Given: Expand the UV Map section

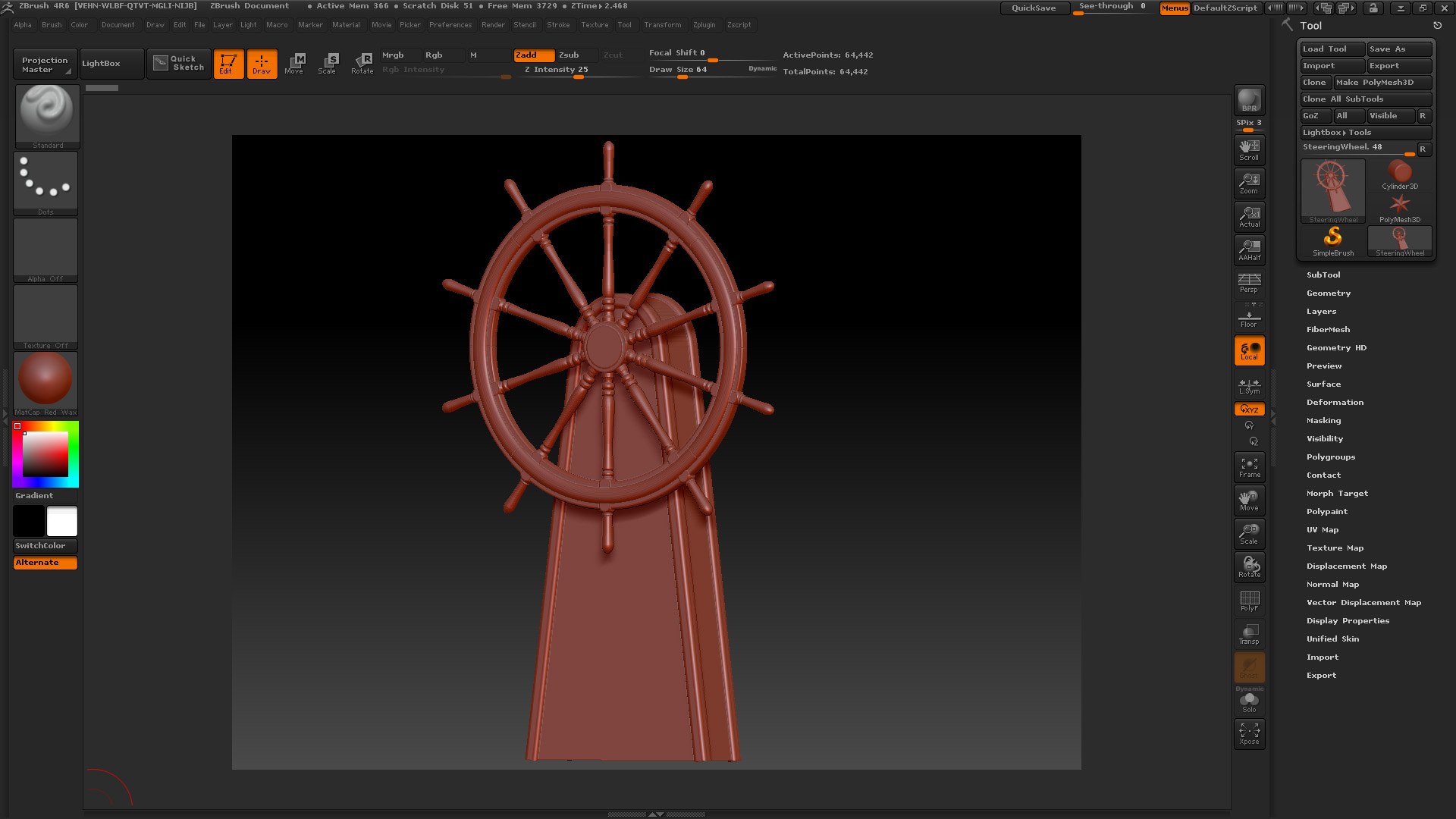Looking at the screenshot, I should click(x=1323, y=529).
